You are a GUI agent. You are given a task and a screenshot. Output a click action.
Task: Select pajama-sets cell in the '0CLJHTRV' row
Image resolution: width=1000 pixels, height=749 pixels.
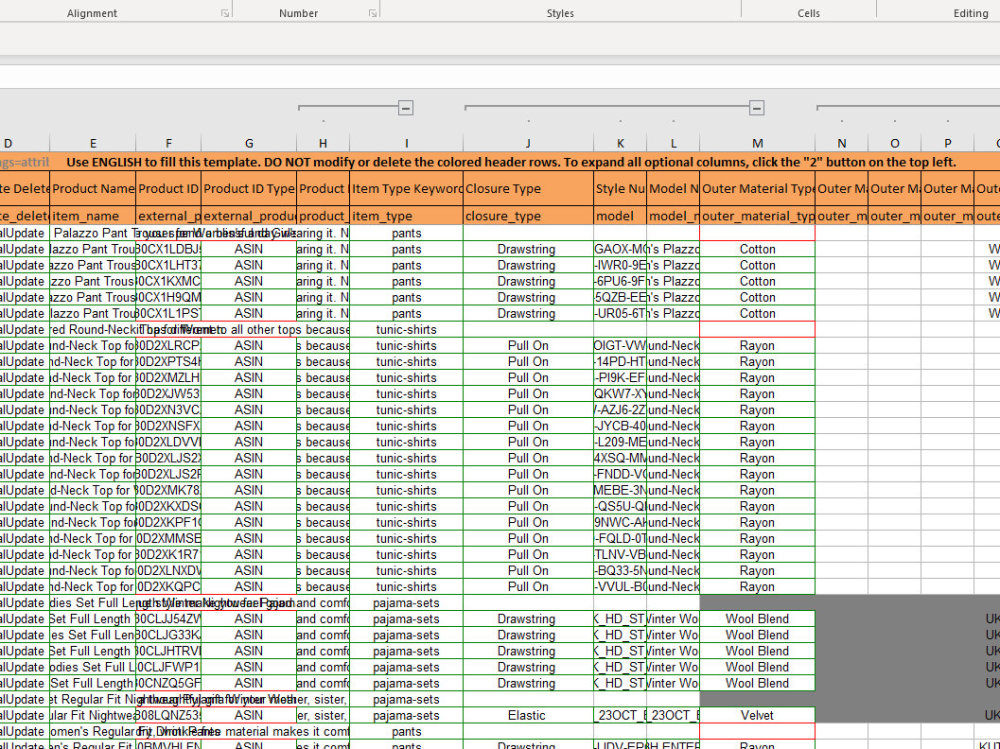[406, 651]
